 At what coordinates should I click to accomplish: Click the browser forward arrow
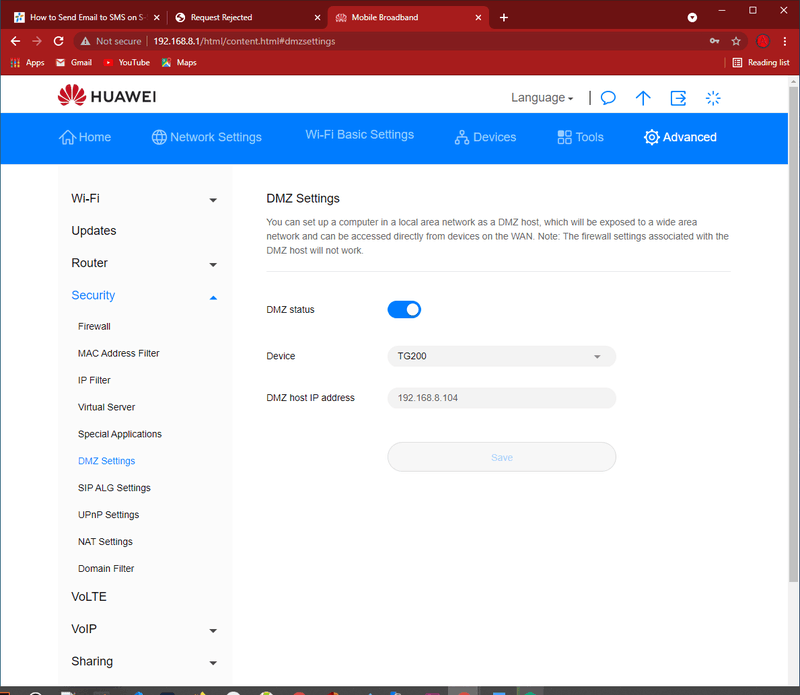pos(37,41)
